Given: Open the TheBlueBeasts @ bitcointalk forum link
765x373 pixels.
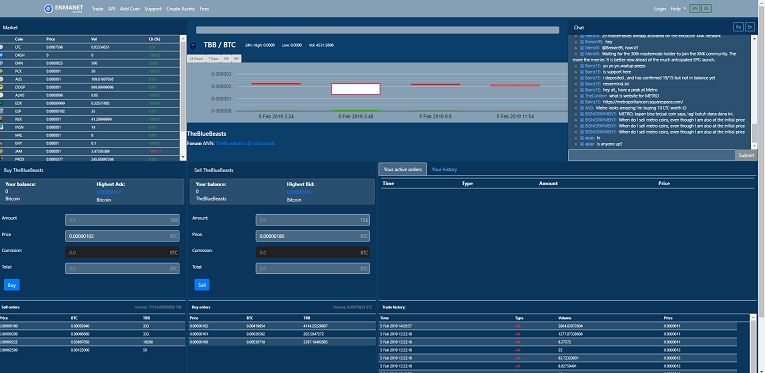Looking at the screenshot, I should [246, 143].
